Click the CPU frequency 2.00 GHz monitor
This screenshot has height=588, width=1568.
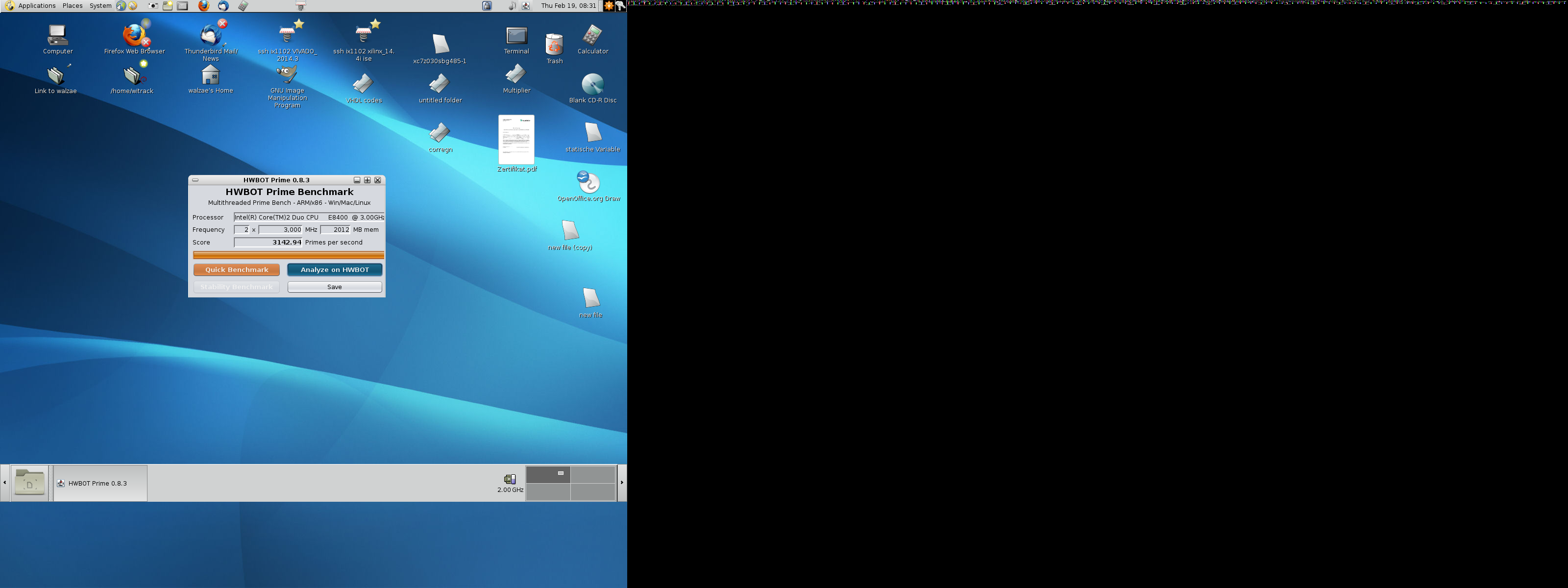[x=510, y=483]
